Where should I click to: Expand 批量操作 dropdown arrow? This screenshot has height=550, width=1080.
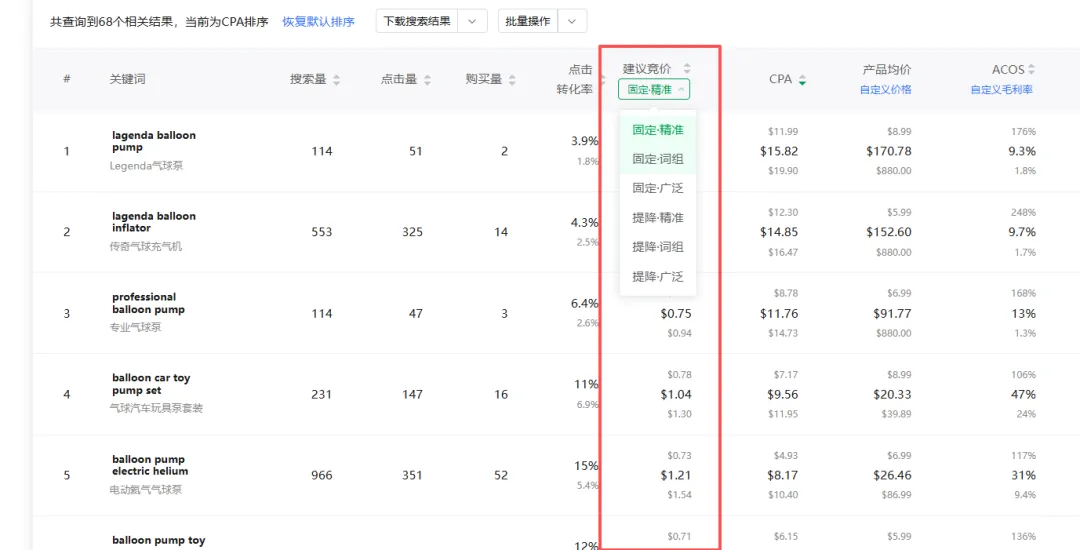coord(572,21)
